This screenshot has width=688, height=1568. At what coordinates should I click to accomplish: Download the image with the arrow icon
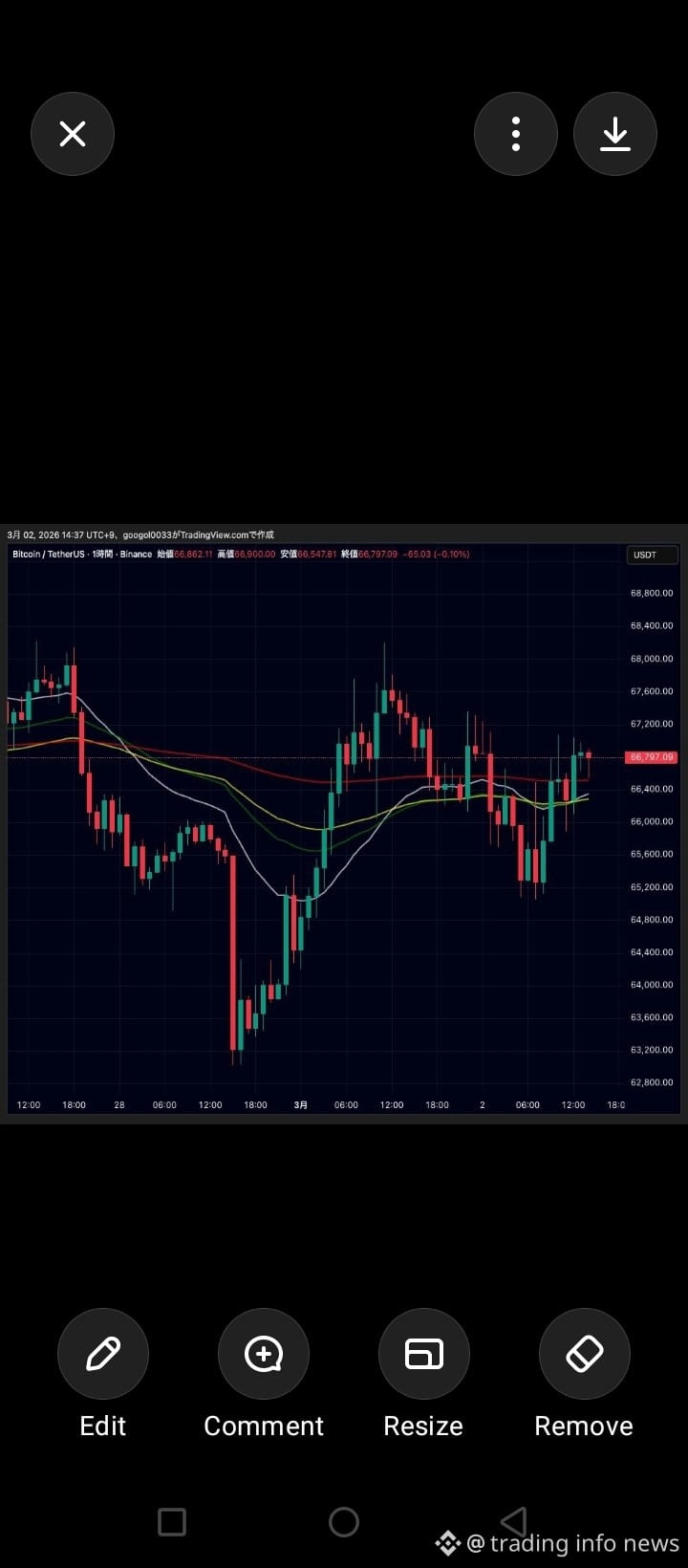pyautogui.click(x=615, y=134)
